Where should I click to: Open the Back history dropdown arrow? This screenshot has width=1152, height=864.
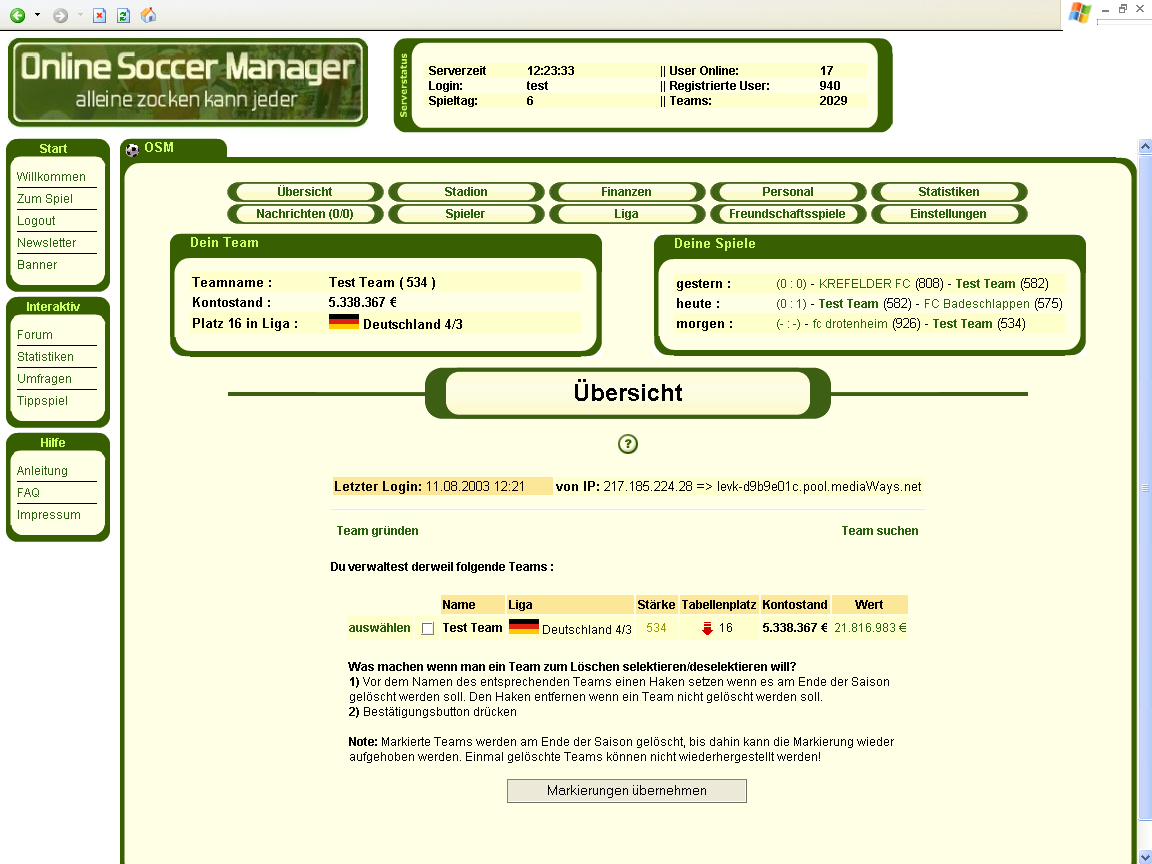point(37,15)
